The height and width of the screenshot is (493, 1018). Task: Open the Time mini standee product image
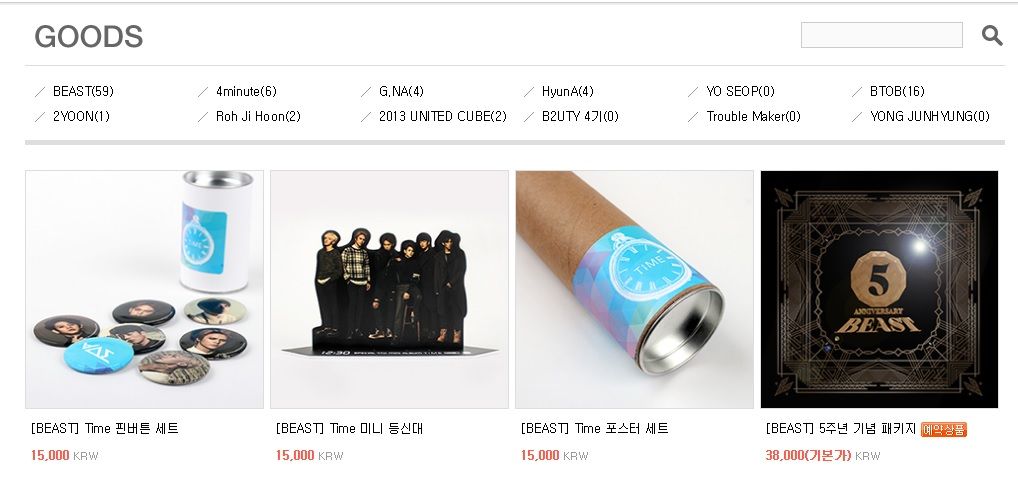point(389,289)
